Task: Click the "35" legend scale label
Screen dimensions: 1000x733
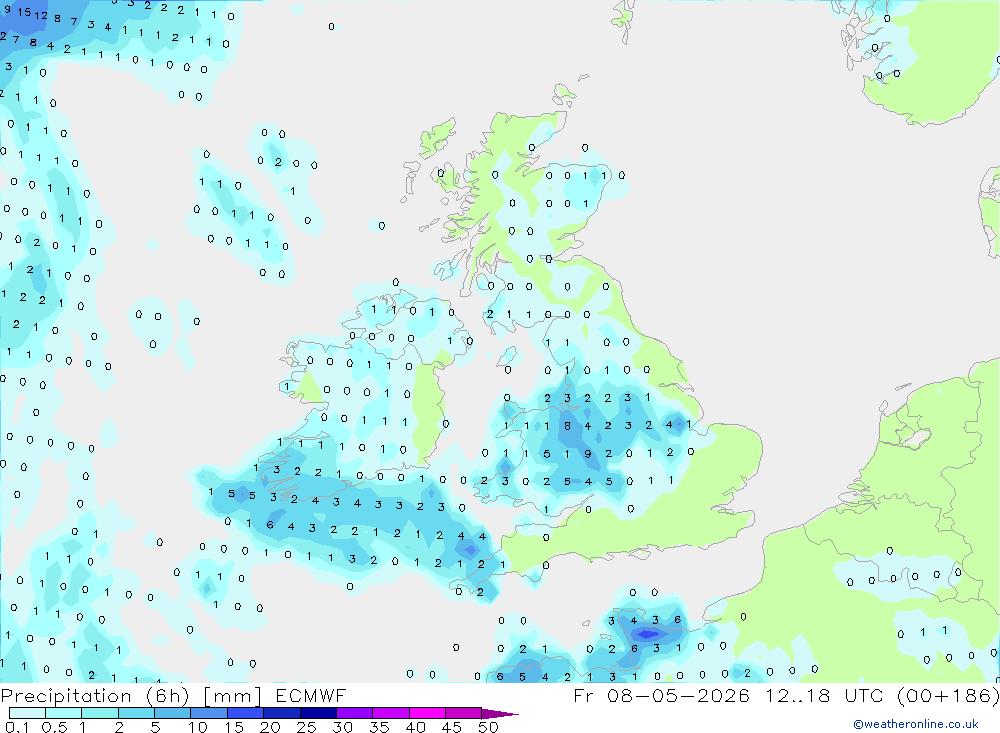Action: pyautogui.click(x=379, y=727)
